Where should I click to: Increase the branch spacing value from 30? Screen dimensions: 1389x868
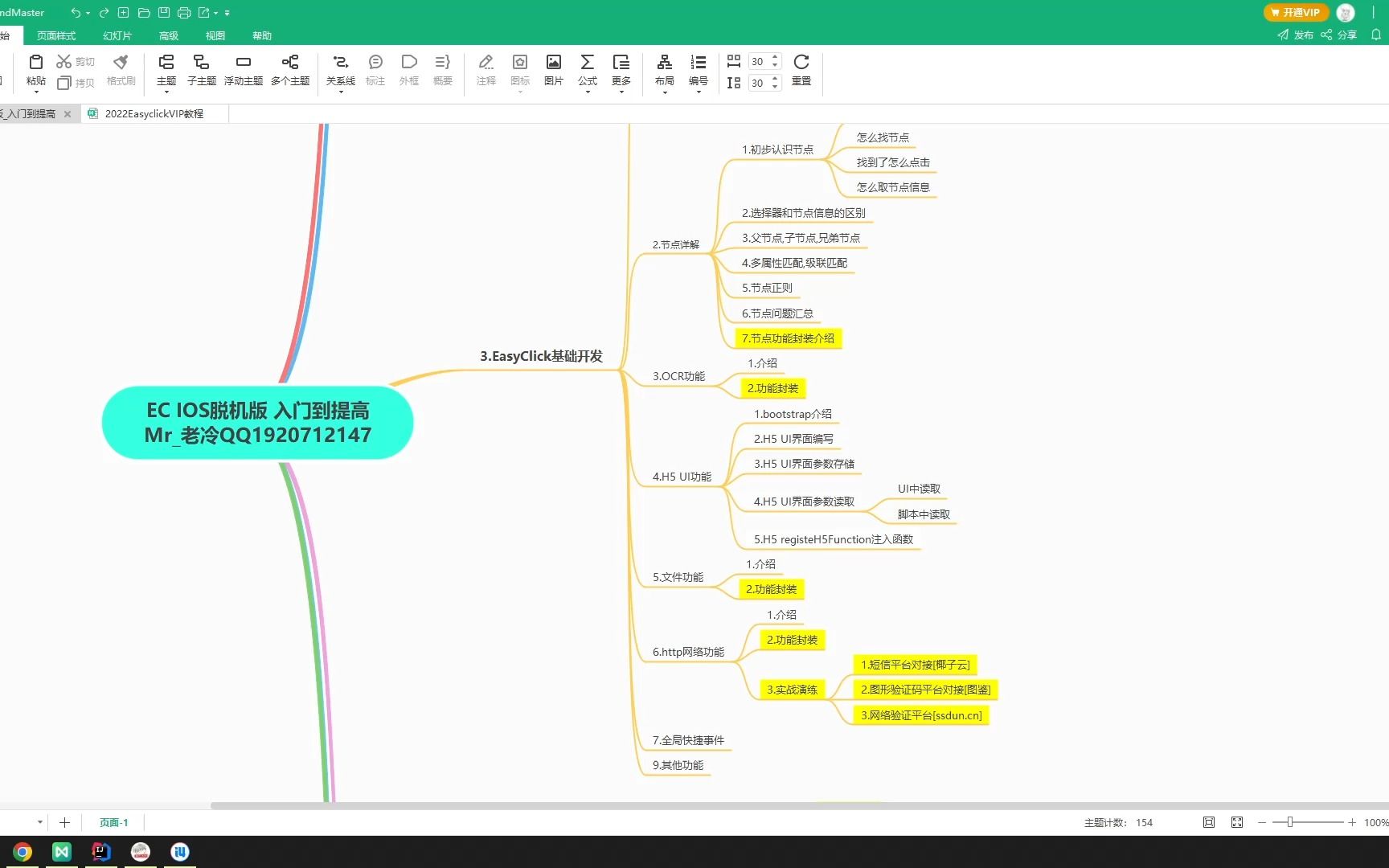(773, 57)
